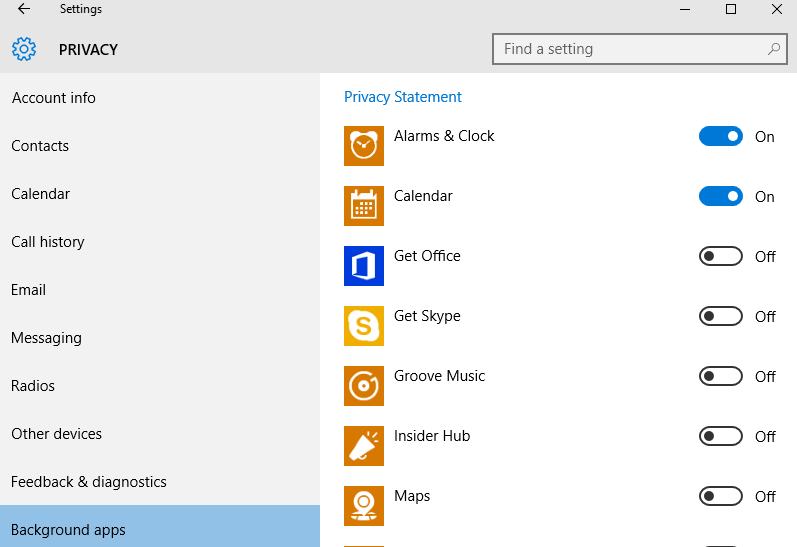Enable Insider Hub background toggle
Image resolution: width=797 pixels, height=547 pixels.
click(x=721, y=436)
